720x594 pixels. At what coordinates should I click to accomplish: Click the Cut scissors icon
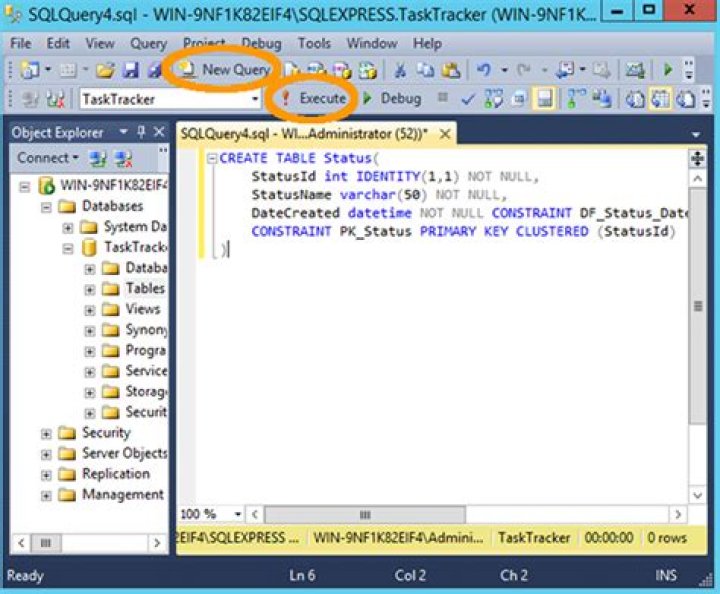(x=399, y=70)
